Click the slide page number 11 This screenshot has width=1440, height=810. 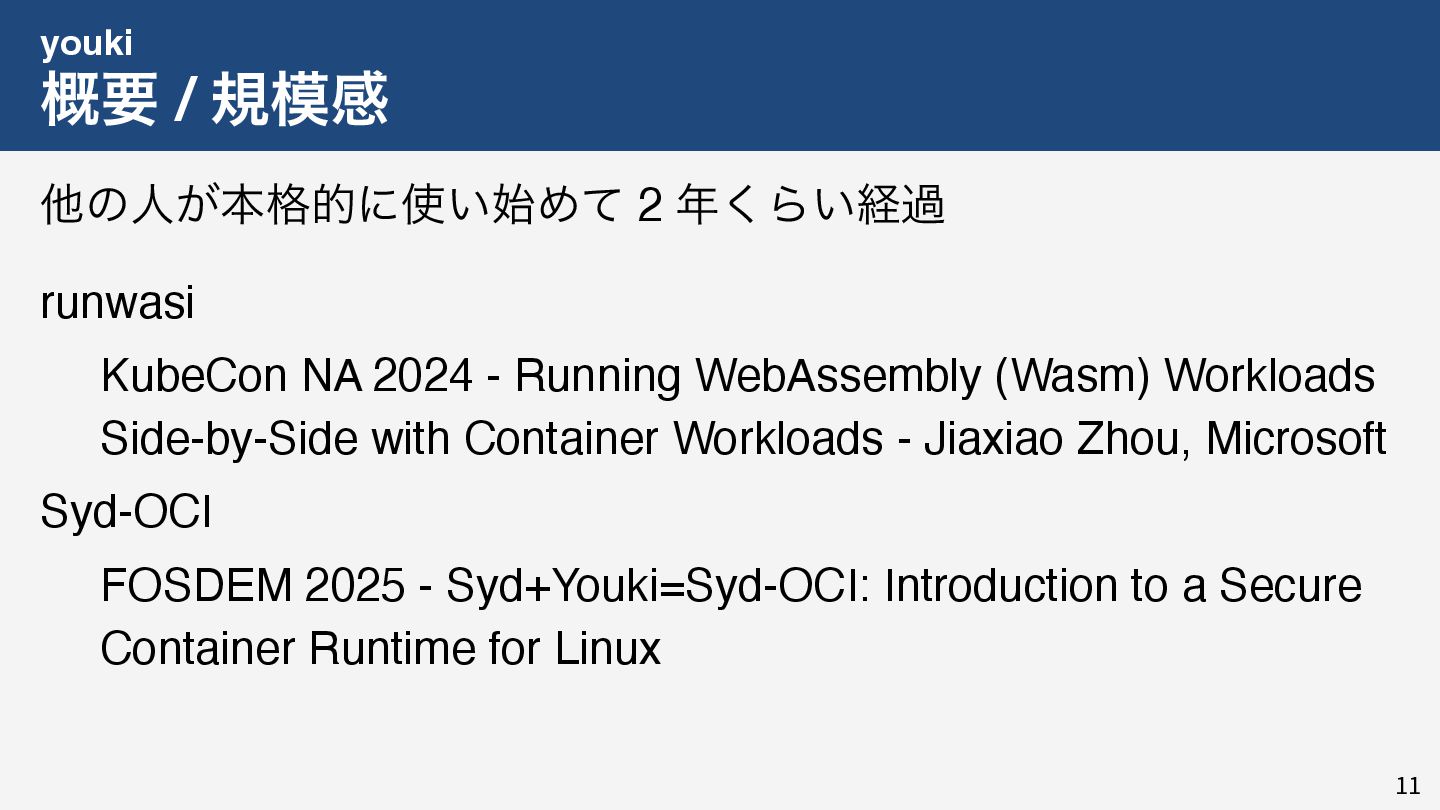click(x=1407, y=786)
